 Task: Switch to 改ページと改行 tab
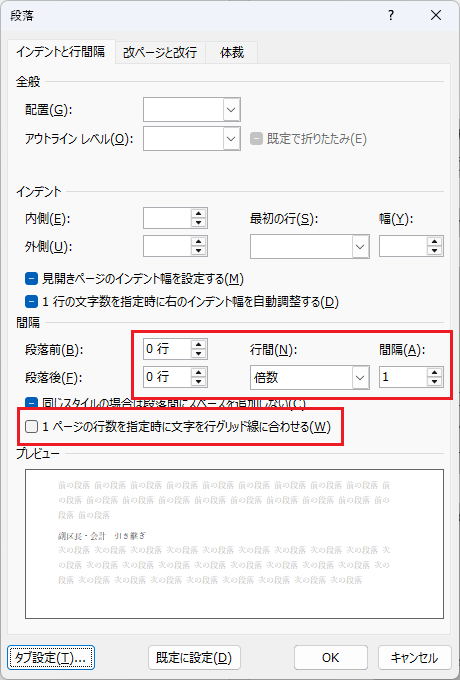coord(160,52)
